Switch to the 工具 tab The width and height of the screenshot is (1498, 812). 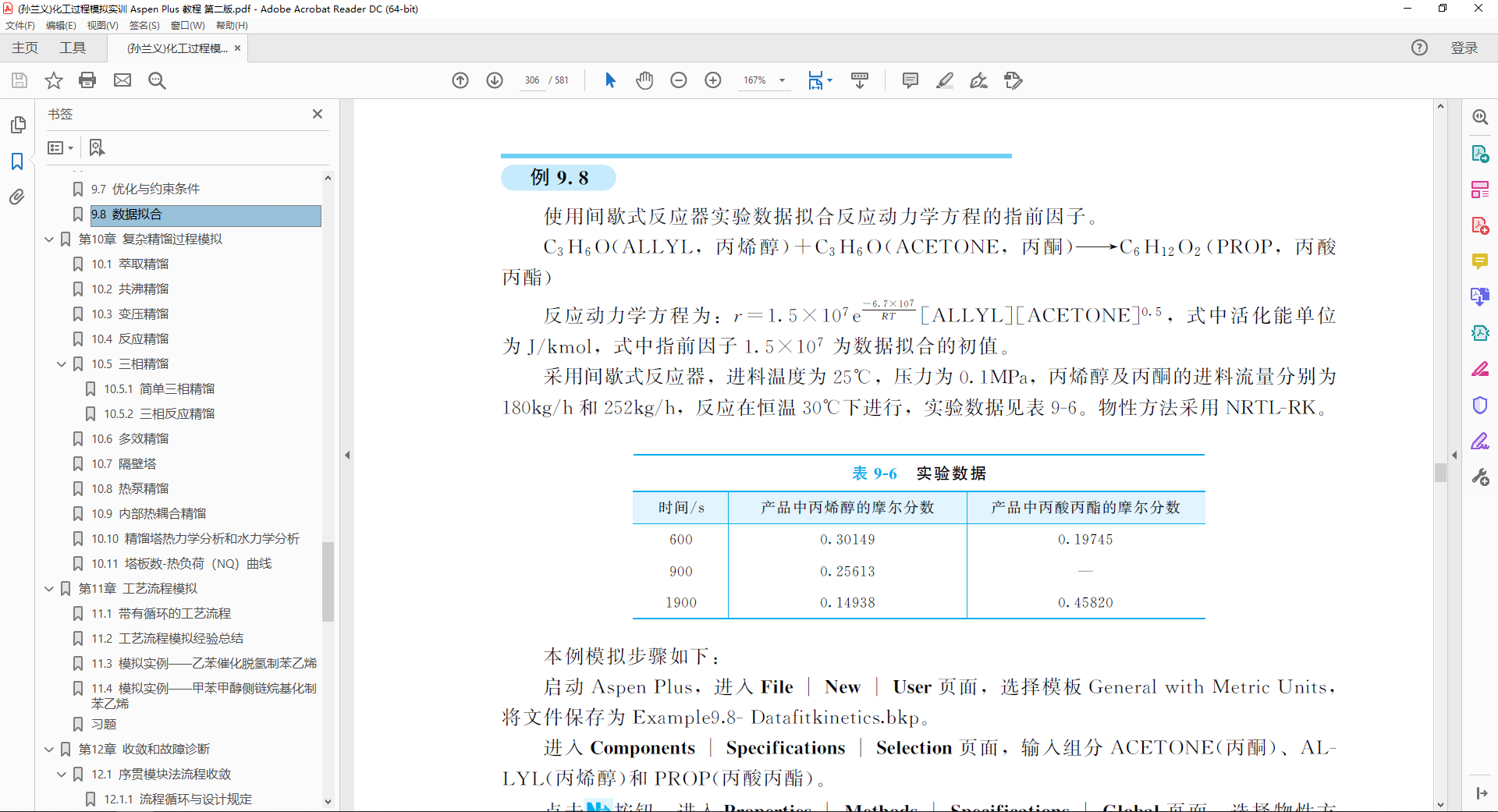point(73,48)
